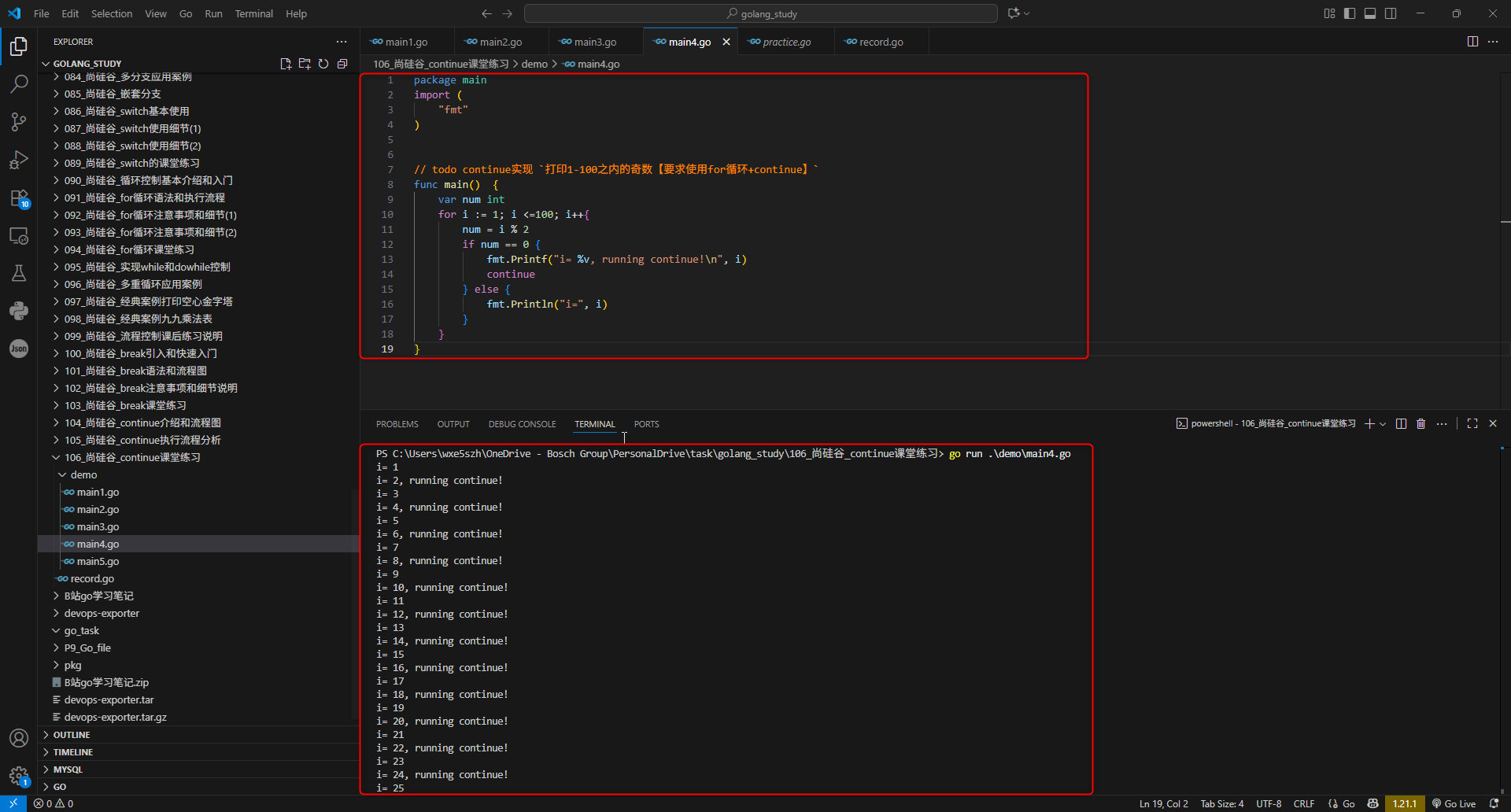Click the Go Live status button
The width and height of the screenshot is (1511, 812).
(x=1454, y=803)
